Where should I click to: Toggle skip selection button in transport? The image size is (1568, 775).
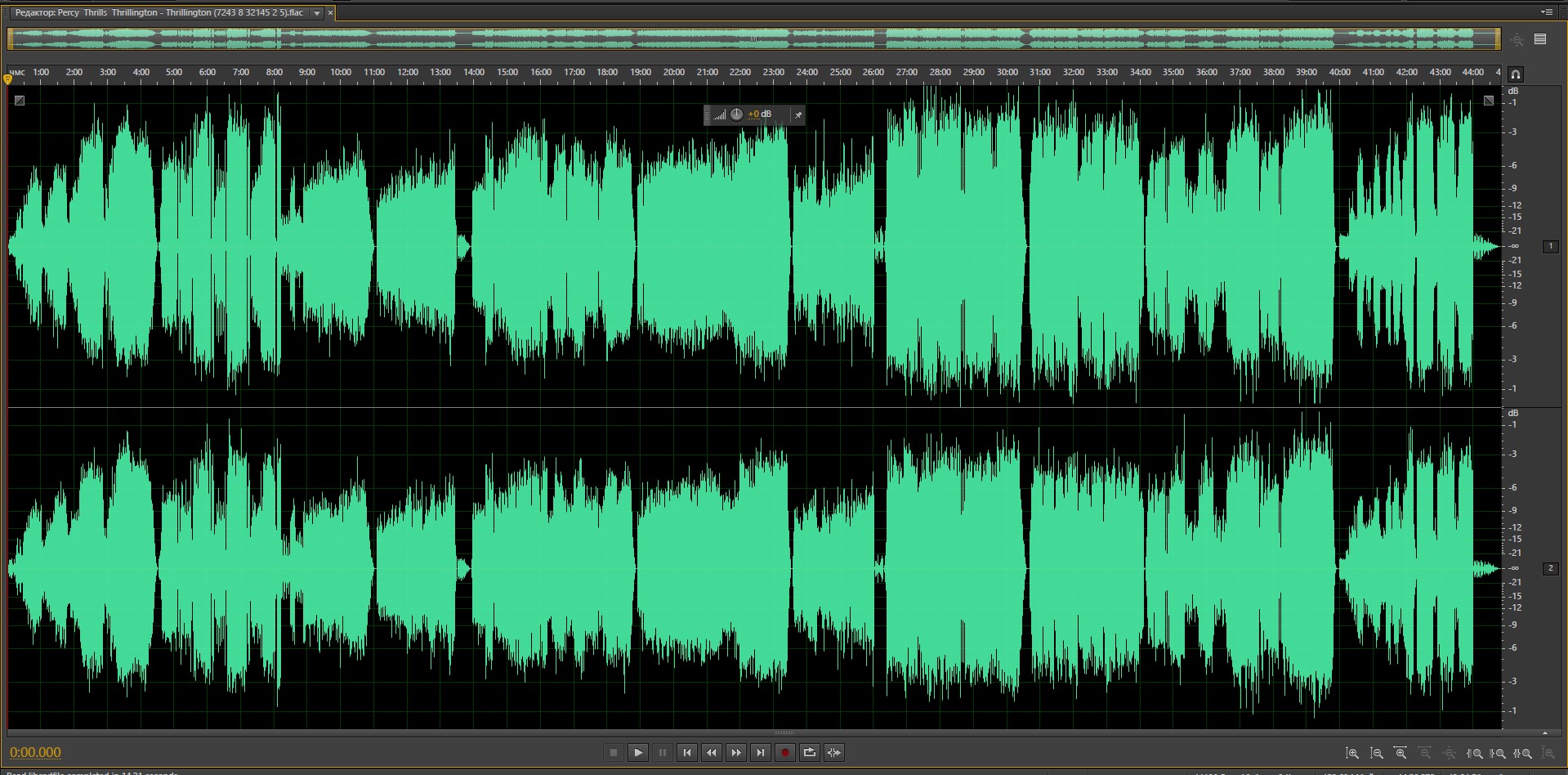[x=833, y=752]
